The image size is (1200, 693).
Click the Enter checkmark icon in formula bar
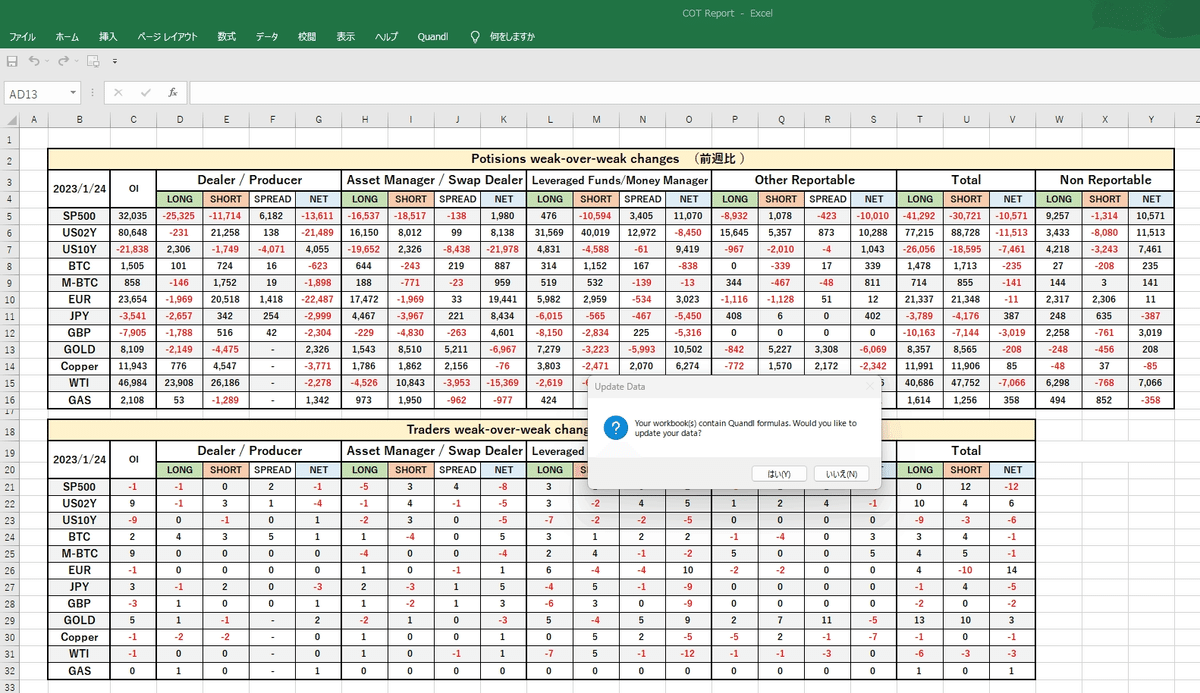[146, 93]
